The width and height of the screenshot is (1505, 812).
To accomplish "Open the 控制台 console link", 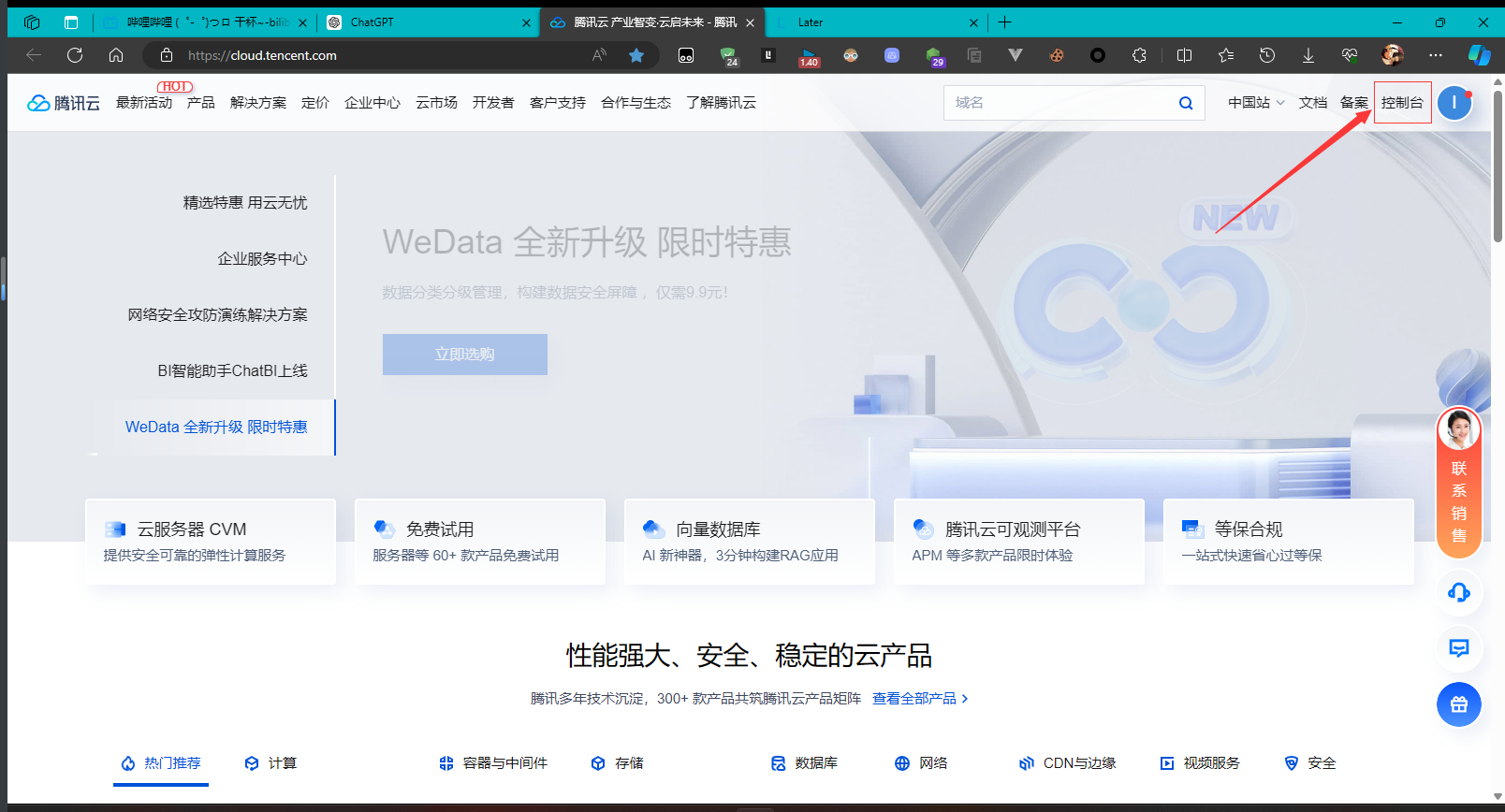I will pos(1401,103).
